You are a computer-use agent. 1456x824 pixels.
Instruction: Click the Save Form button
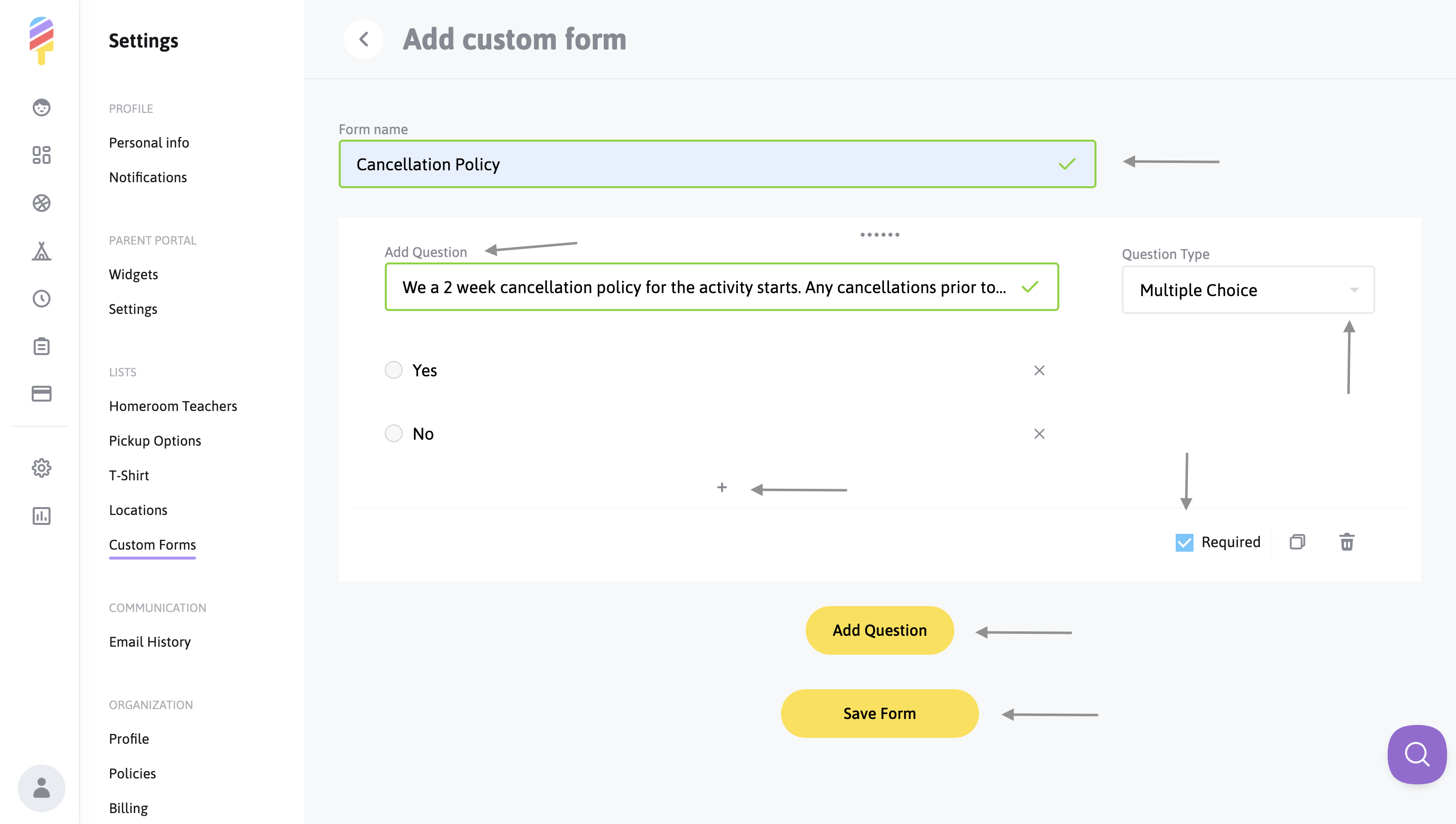pyautogui.click(x=880, y=713)
